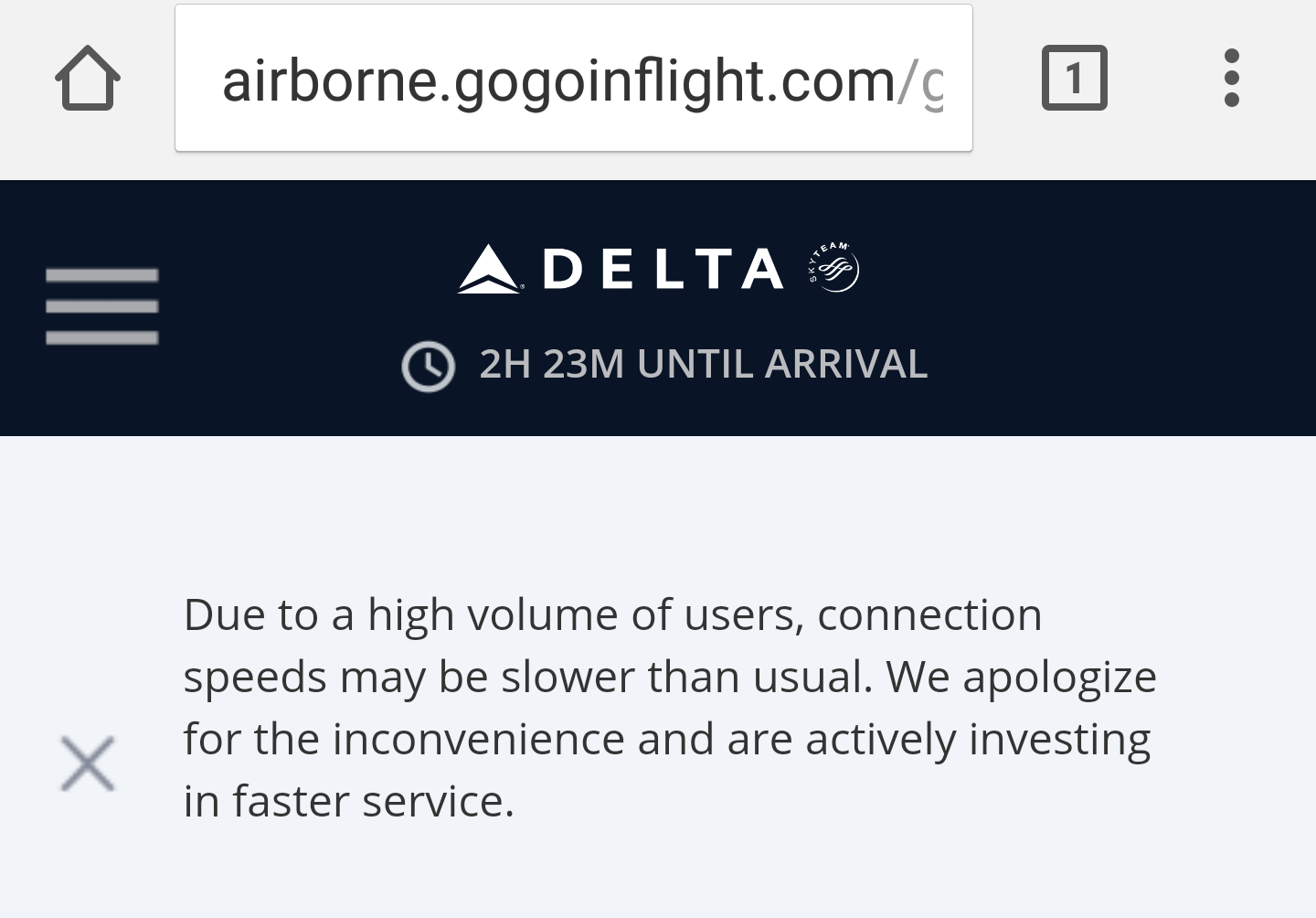Dismiss the connection speed notice with X

(88, 763)
